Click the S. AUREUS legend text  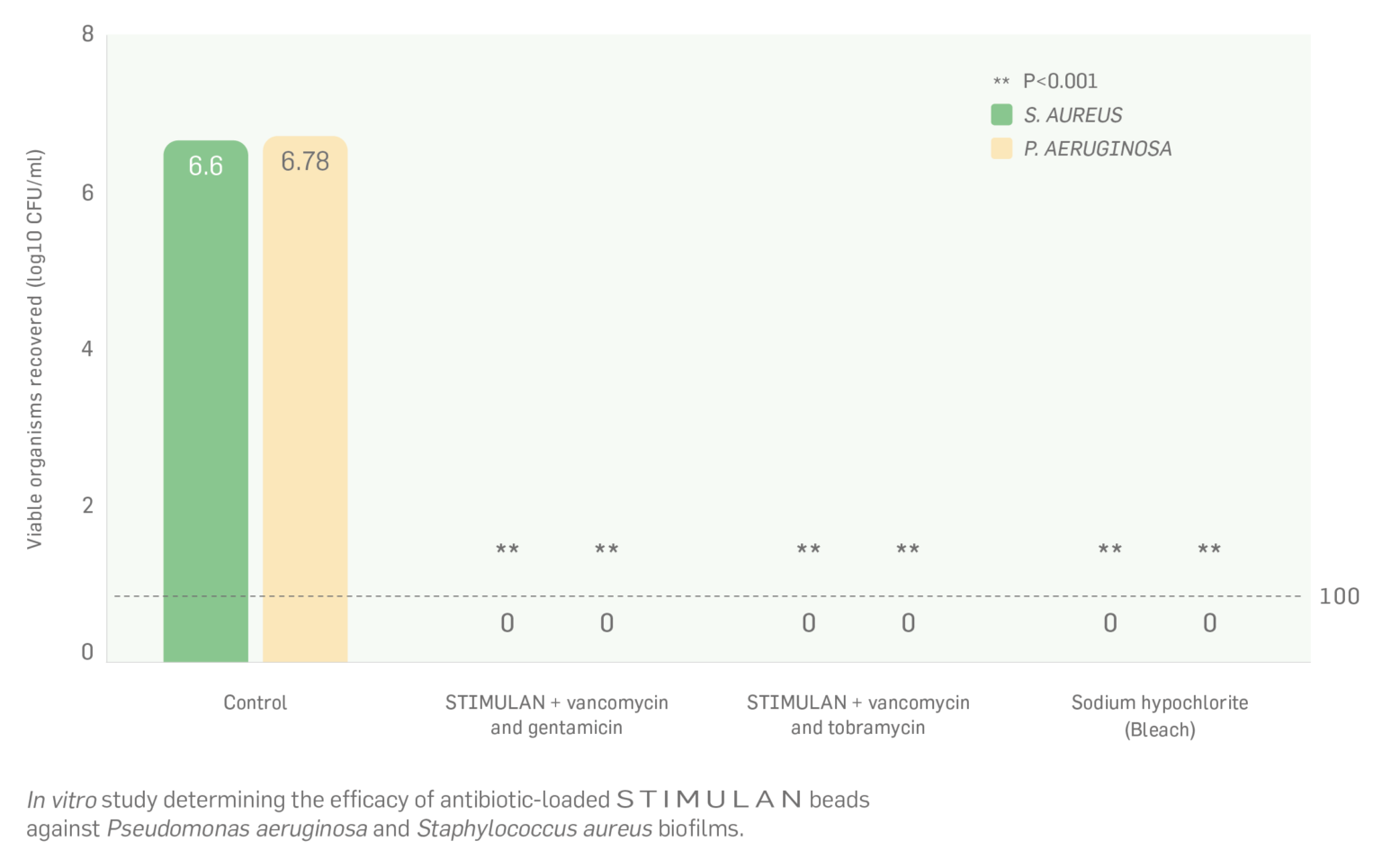1072,115
